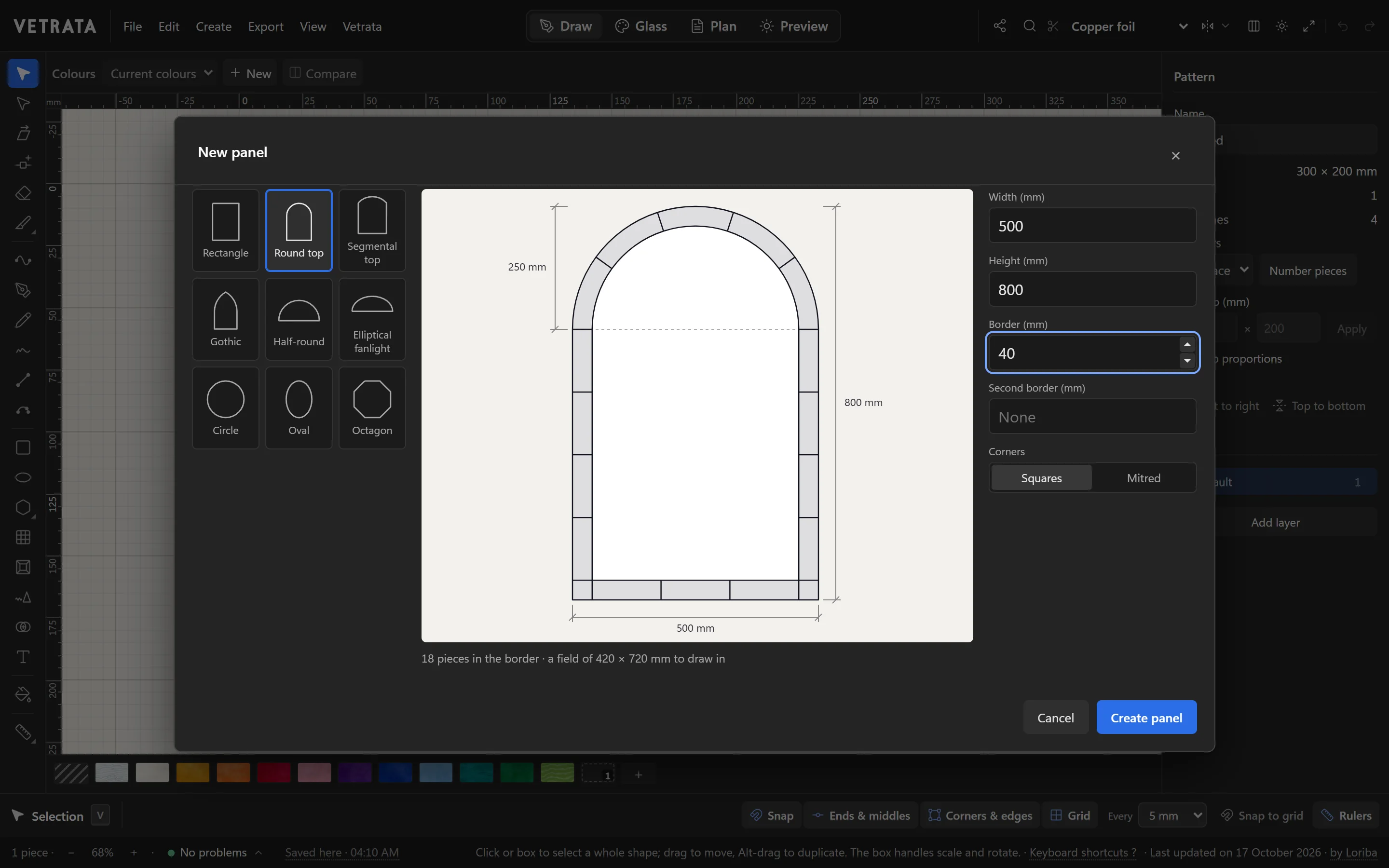Expand the mirror options chevron
The image size is (1389, 868).
(x=1226, y=26)
